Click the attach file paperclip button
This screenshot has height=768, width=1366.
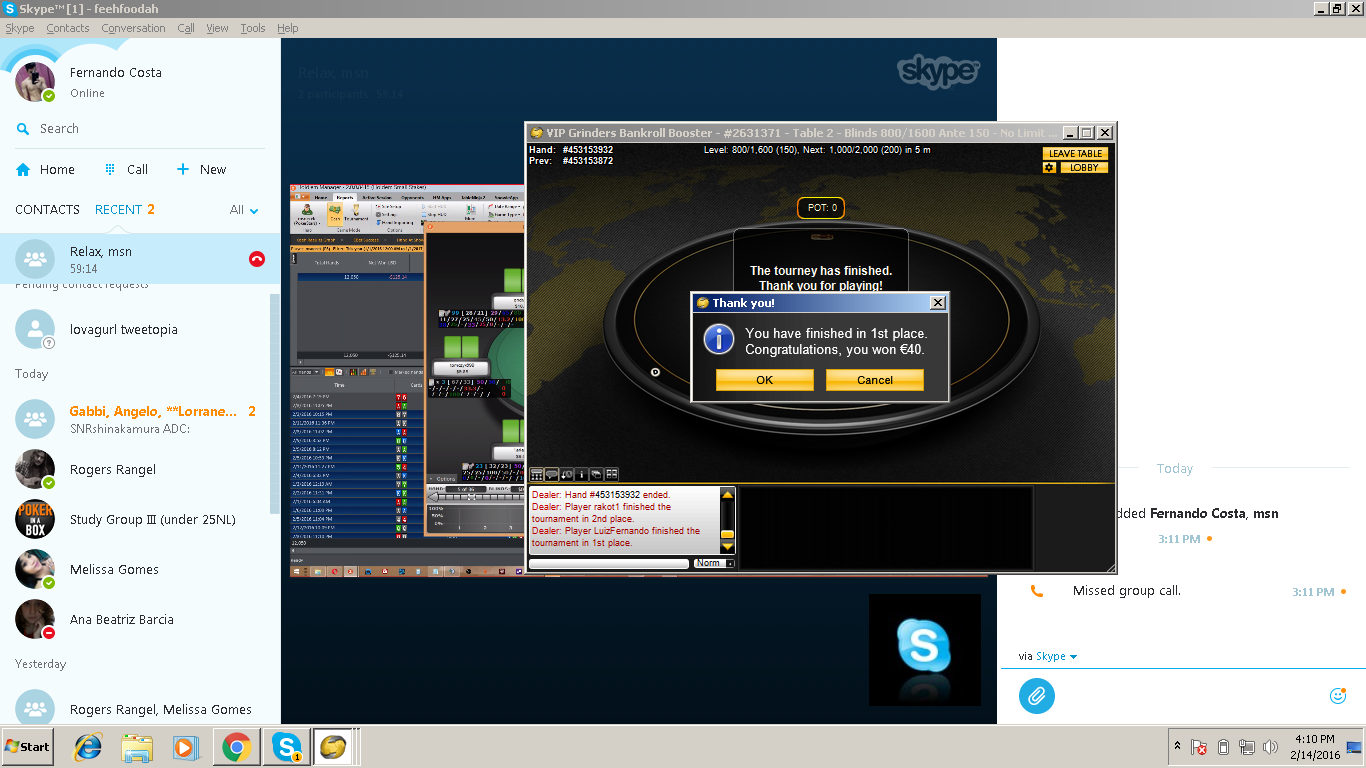coord(1037,696)
